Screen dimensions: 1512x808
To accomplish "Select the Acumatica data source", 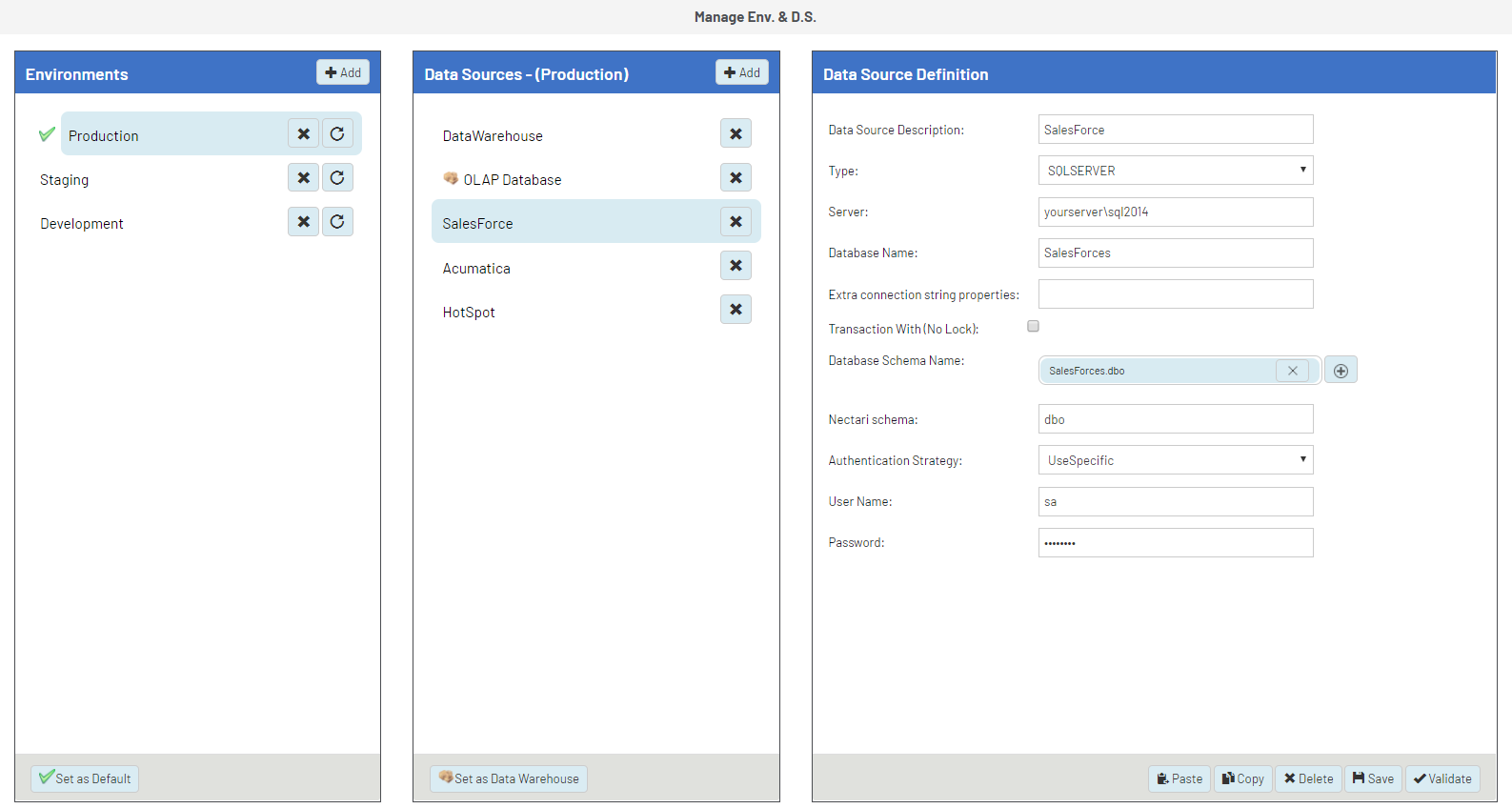I will pos(476,269).
